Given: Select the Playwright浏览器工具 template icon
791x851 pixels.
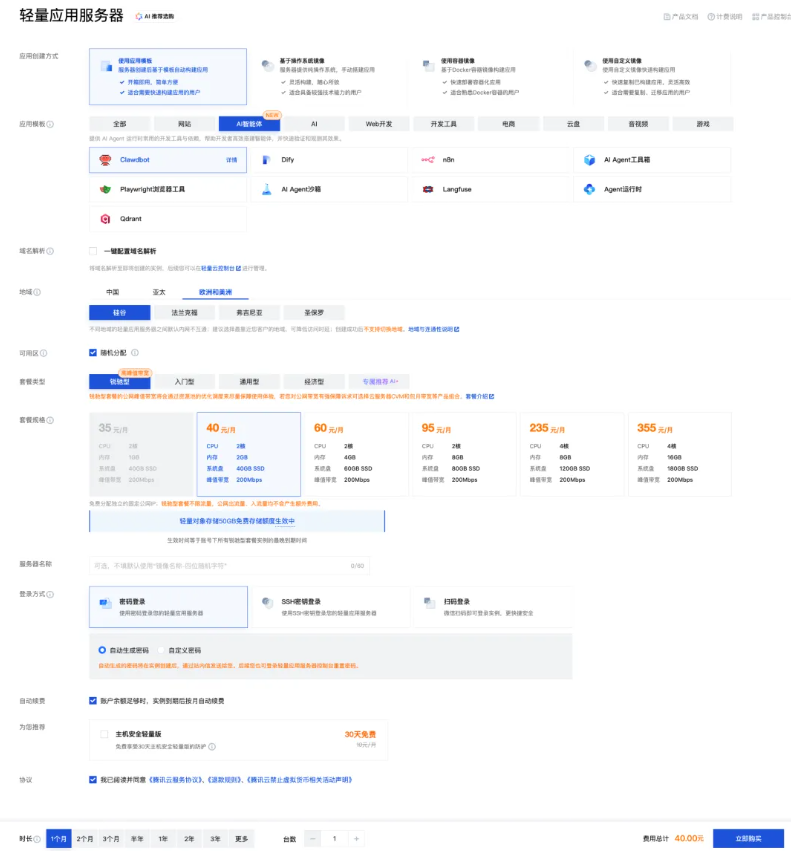Looking at the screenshot, I should click(106, 189).
